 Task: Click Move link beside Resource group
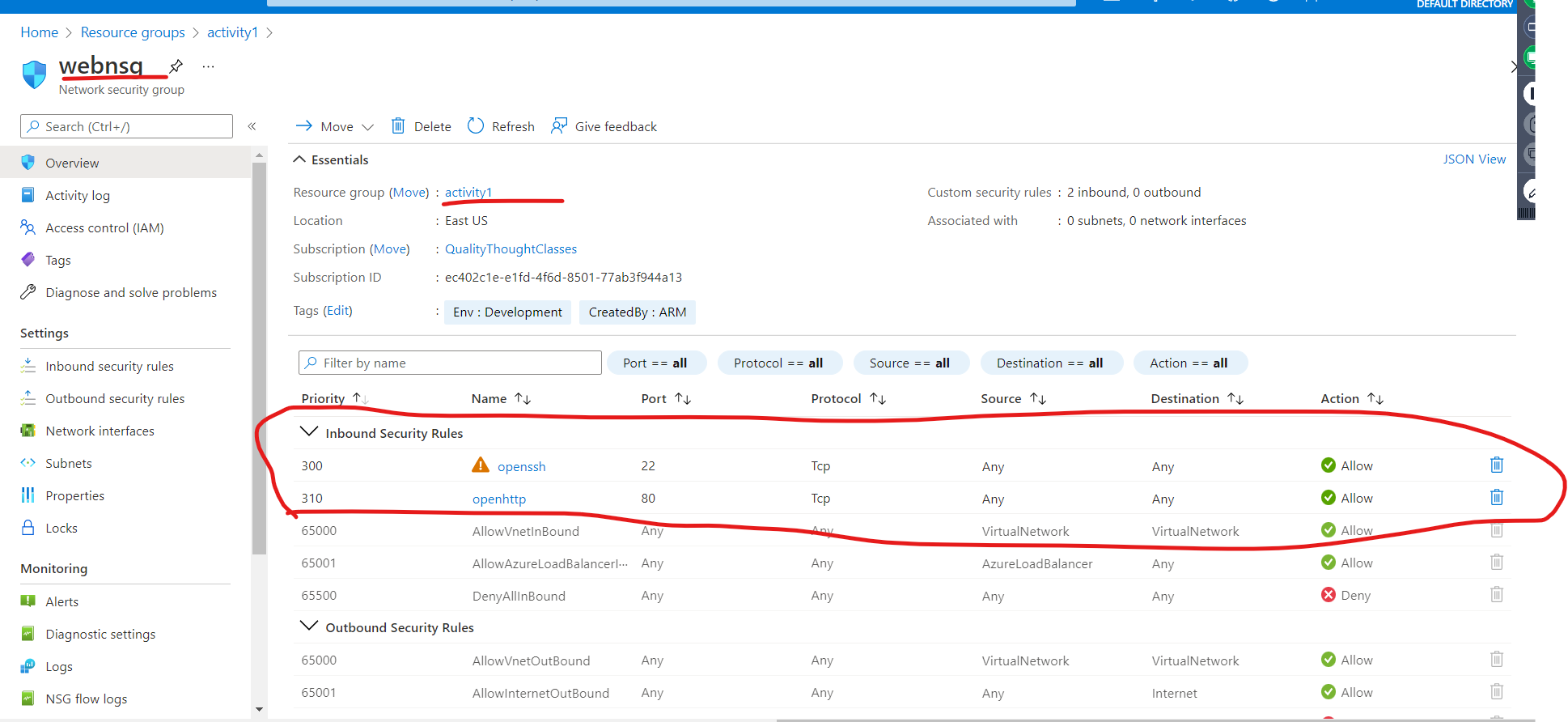pos(409,192)
